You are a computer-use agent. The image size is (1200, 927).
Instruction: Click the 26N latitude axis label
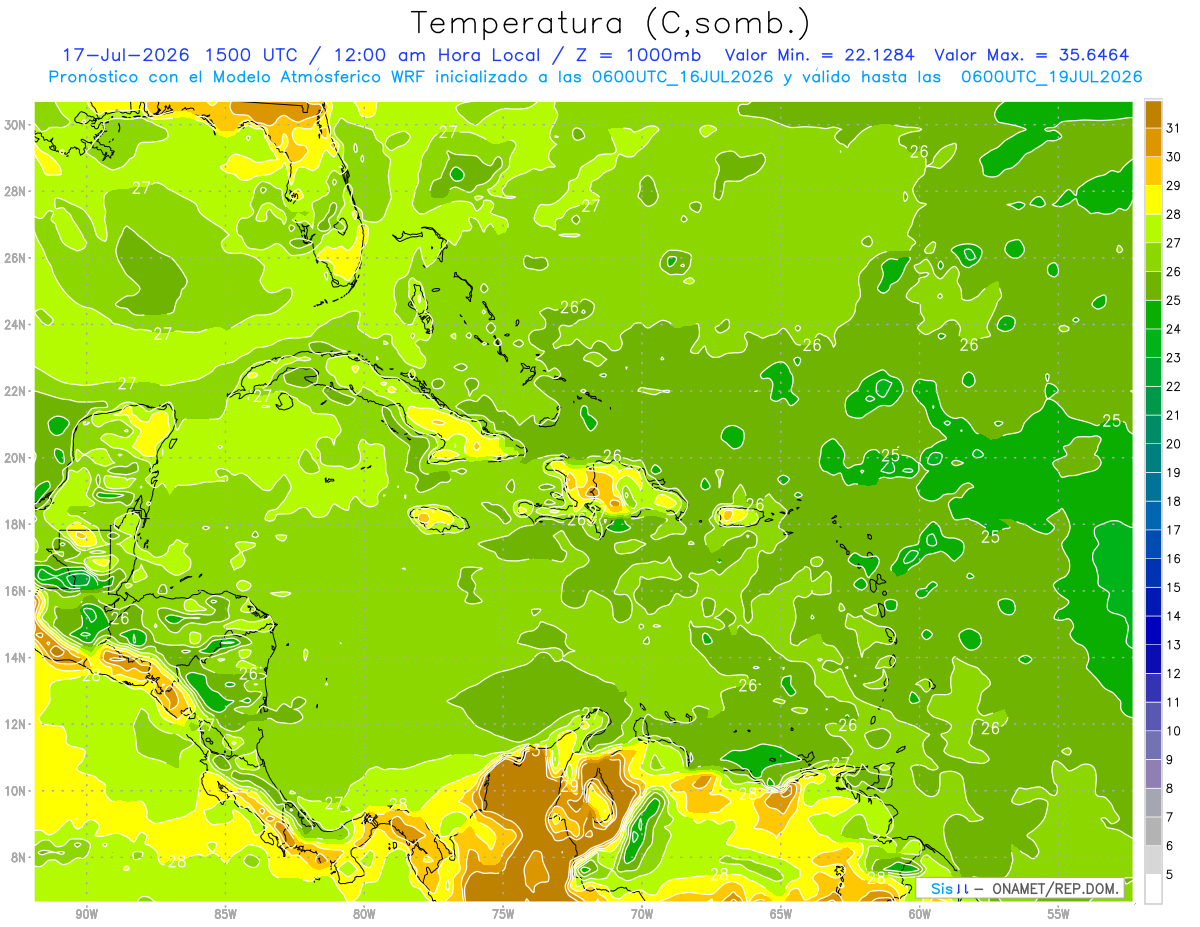[x=15, y=258]
